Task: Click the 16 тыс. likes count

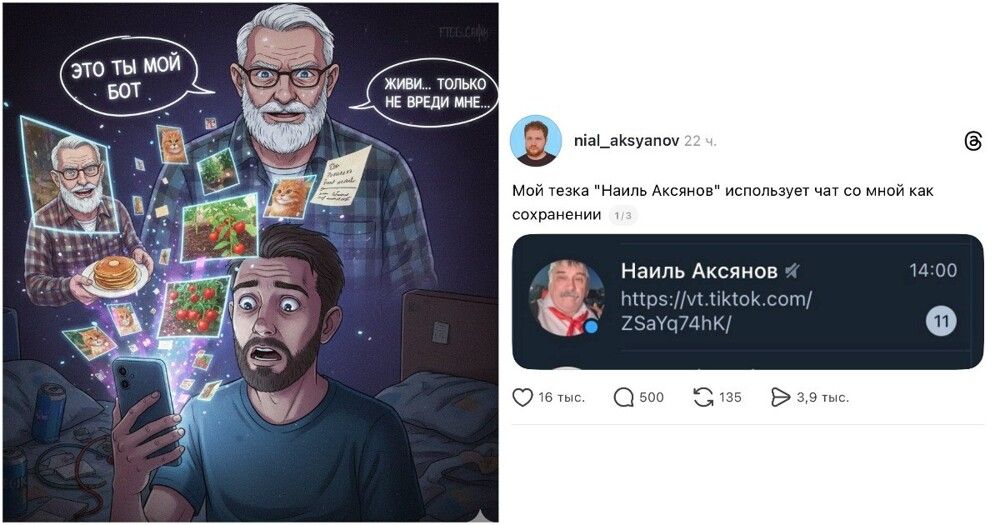Action: pos(561,397)
